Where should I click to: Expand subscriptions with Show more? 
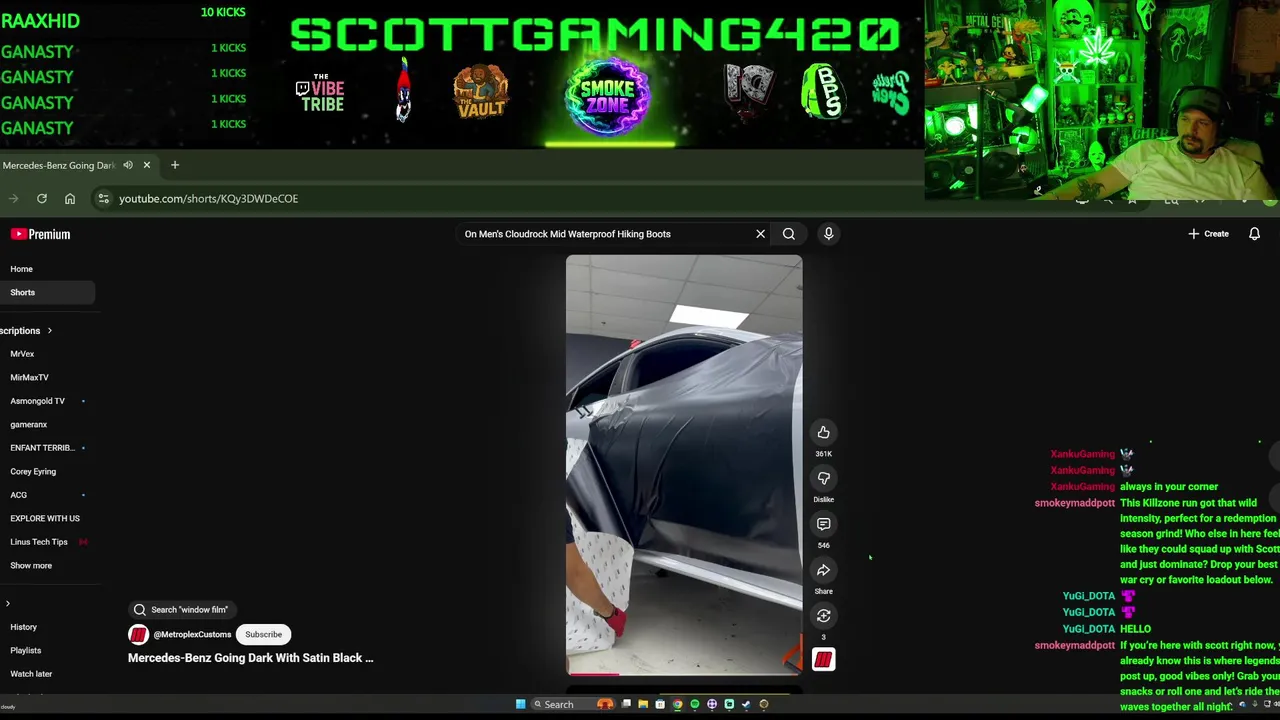(30, 566)
